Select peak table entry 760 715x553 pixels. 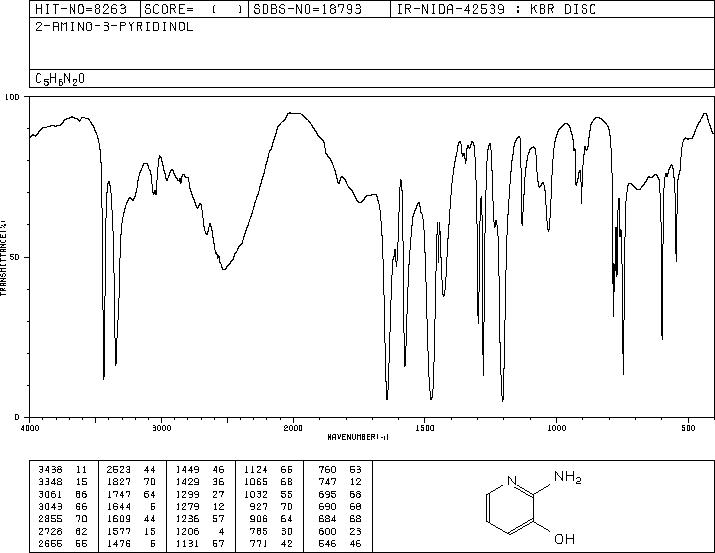327,470
